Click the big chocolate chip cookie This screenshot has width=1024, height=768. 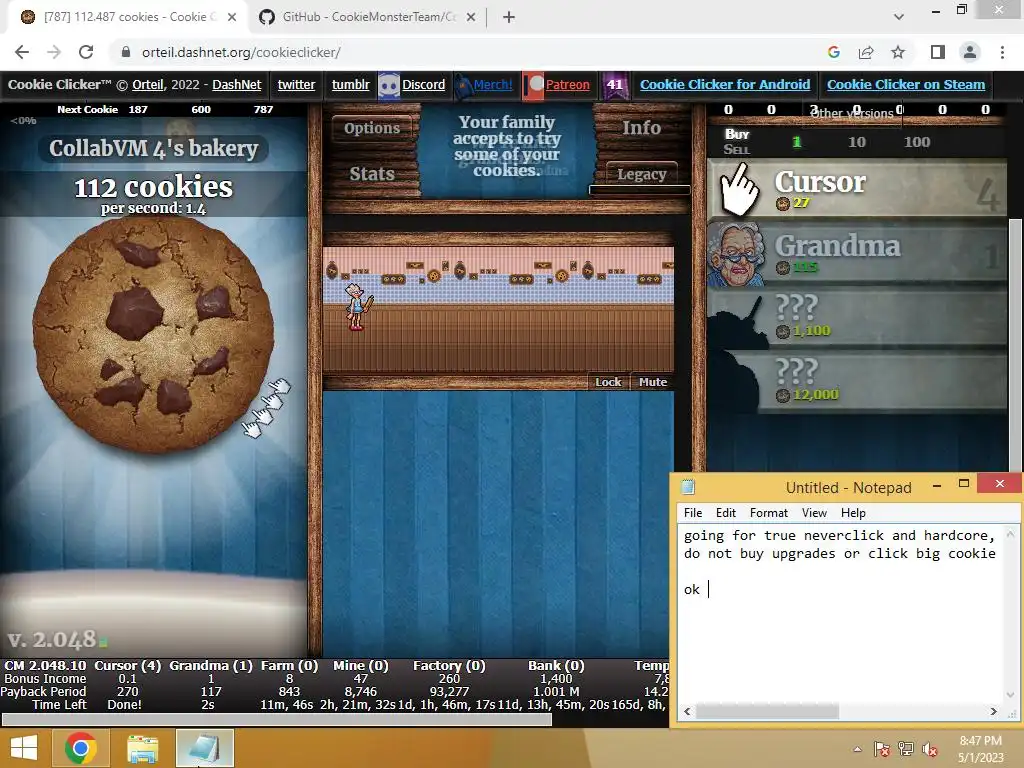[x=153, y=334]
